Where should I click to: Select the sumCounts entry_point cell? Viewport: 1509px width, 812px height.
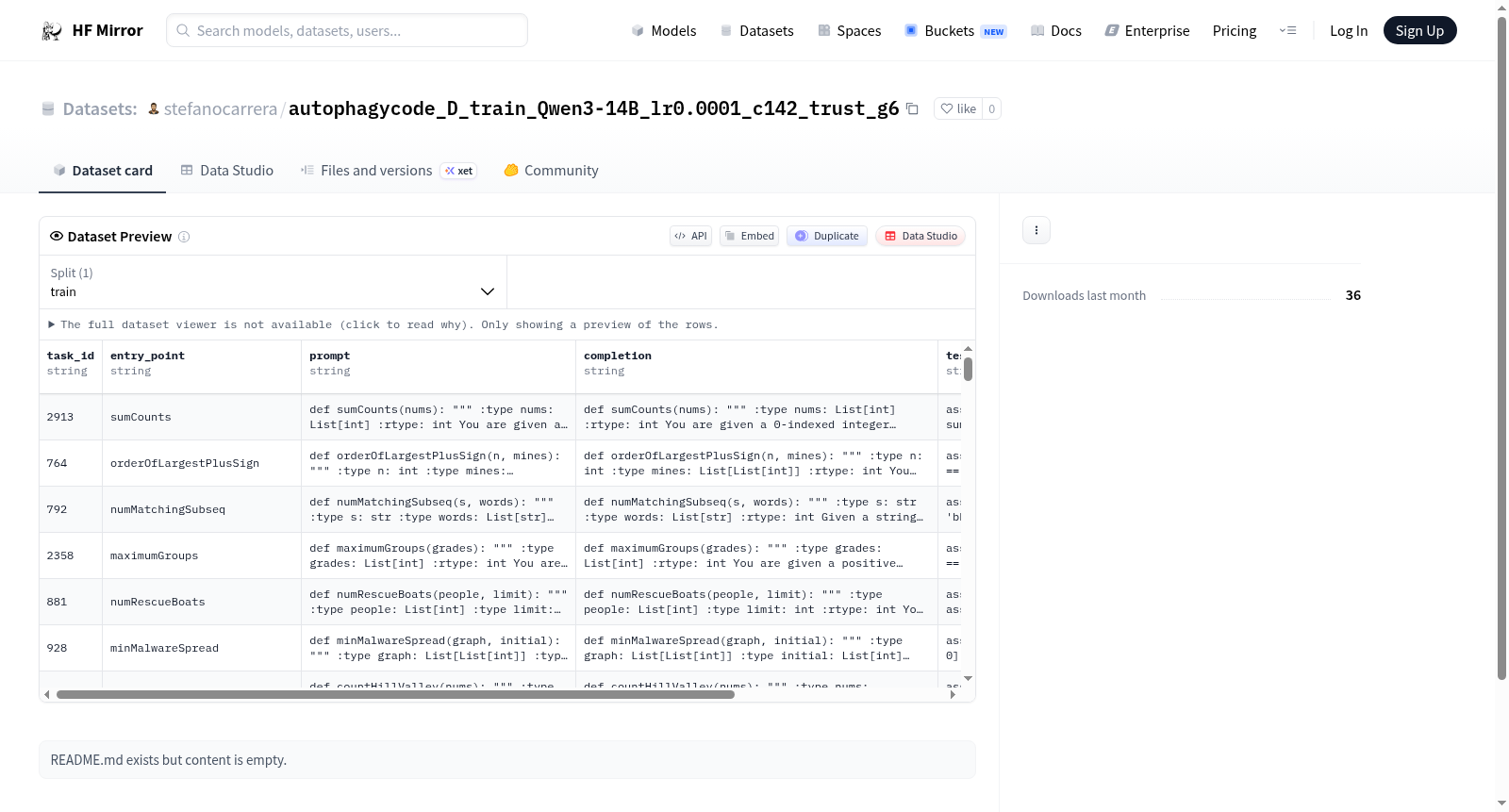[202, 417]
